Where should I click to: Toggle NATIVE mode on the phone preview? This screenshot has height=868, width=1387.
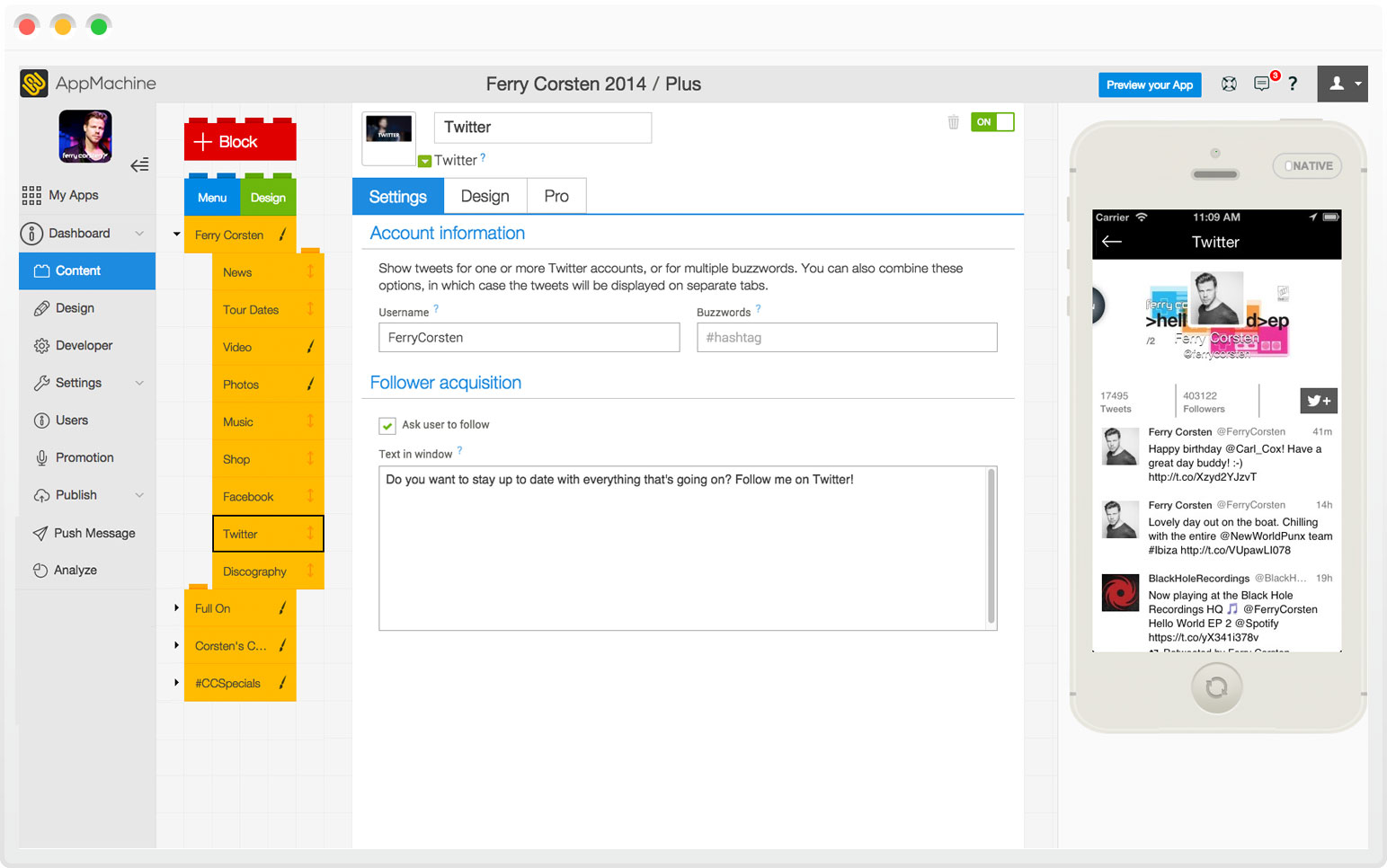(1307, 165)
